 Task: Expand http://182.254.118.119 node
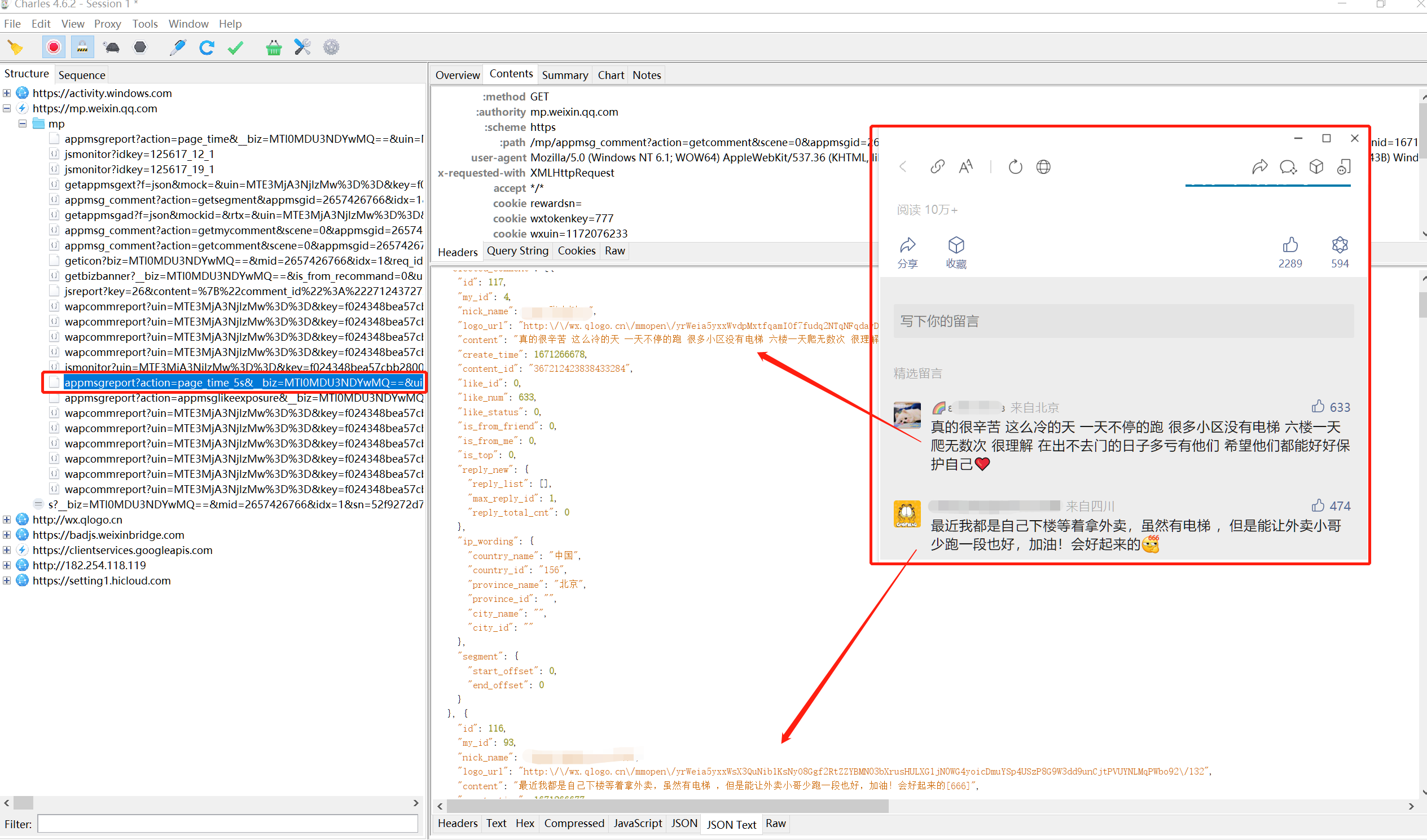7,565
